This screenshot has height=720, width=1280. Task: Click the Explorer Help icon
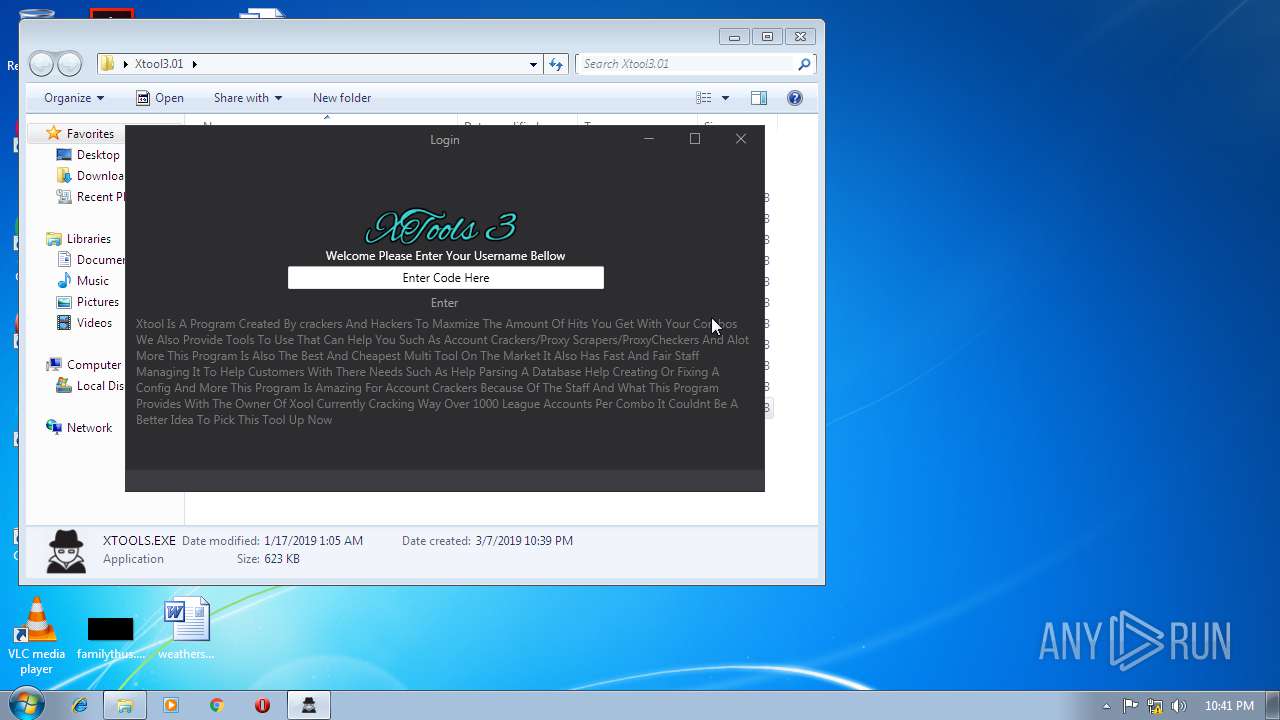795,98
